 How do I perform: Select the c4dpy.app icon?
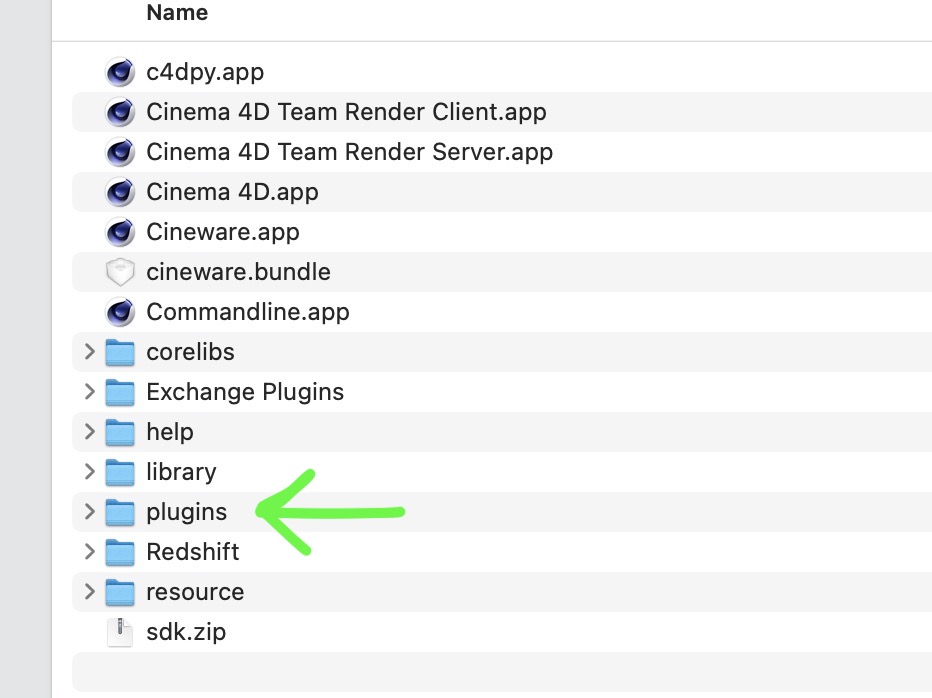(x=120, y=72)
